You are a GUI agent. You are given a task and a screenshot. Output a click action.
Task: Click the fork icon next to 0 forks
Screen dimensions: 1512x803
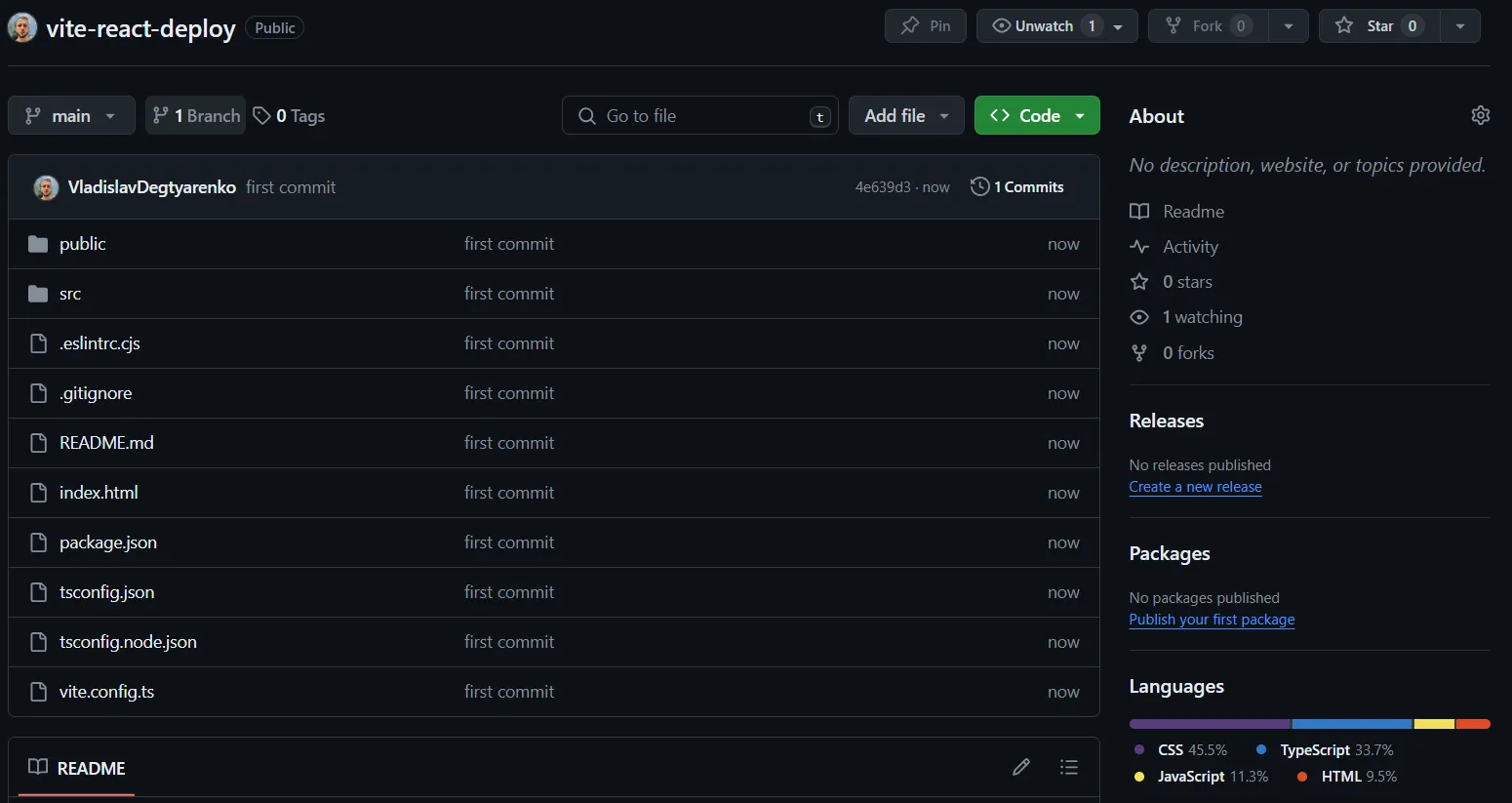pos(1139,353)
